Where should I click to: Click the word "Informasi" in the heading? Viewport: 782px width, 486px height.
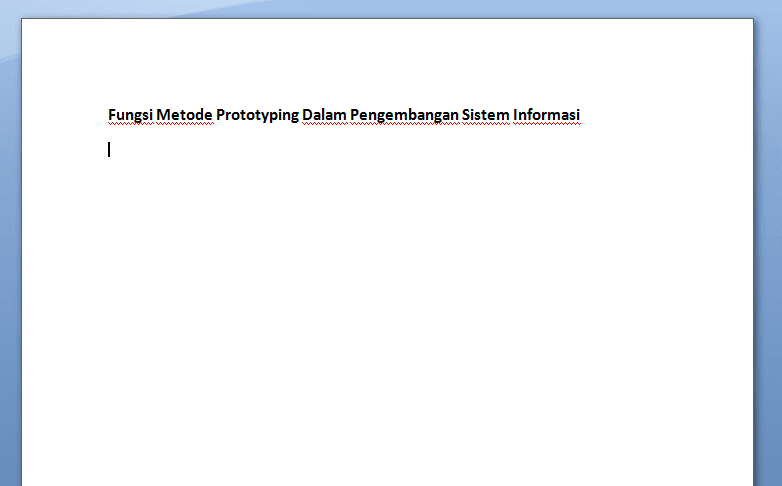pyautogui.click(x=547, y=115)
